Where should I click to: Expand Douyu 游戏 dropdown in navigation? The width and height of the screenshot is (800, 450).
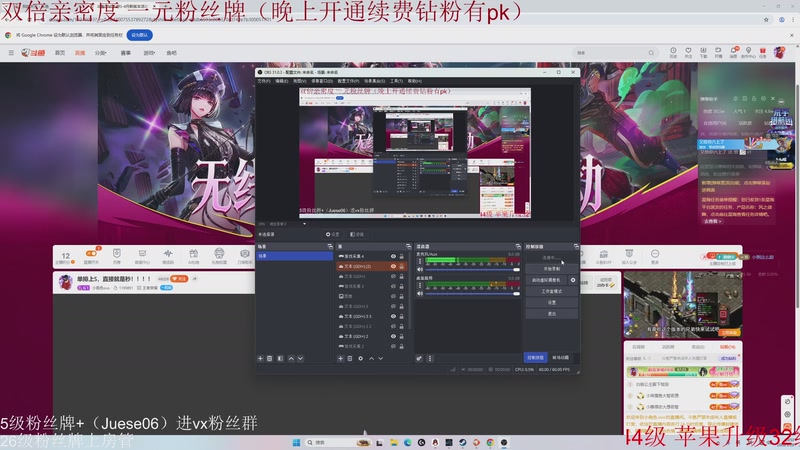[149, 53]
